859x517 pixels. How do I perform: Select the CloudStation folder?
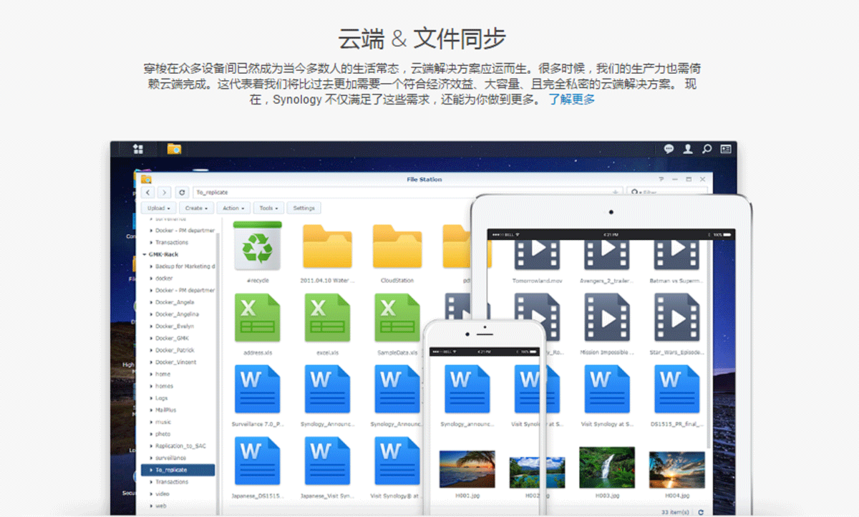[398, 246]
